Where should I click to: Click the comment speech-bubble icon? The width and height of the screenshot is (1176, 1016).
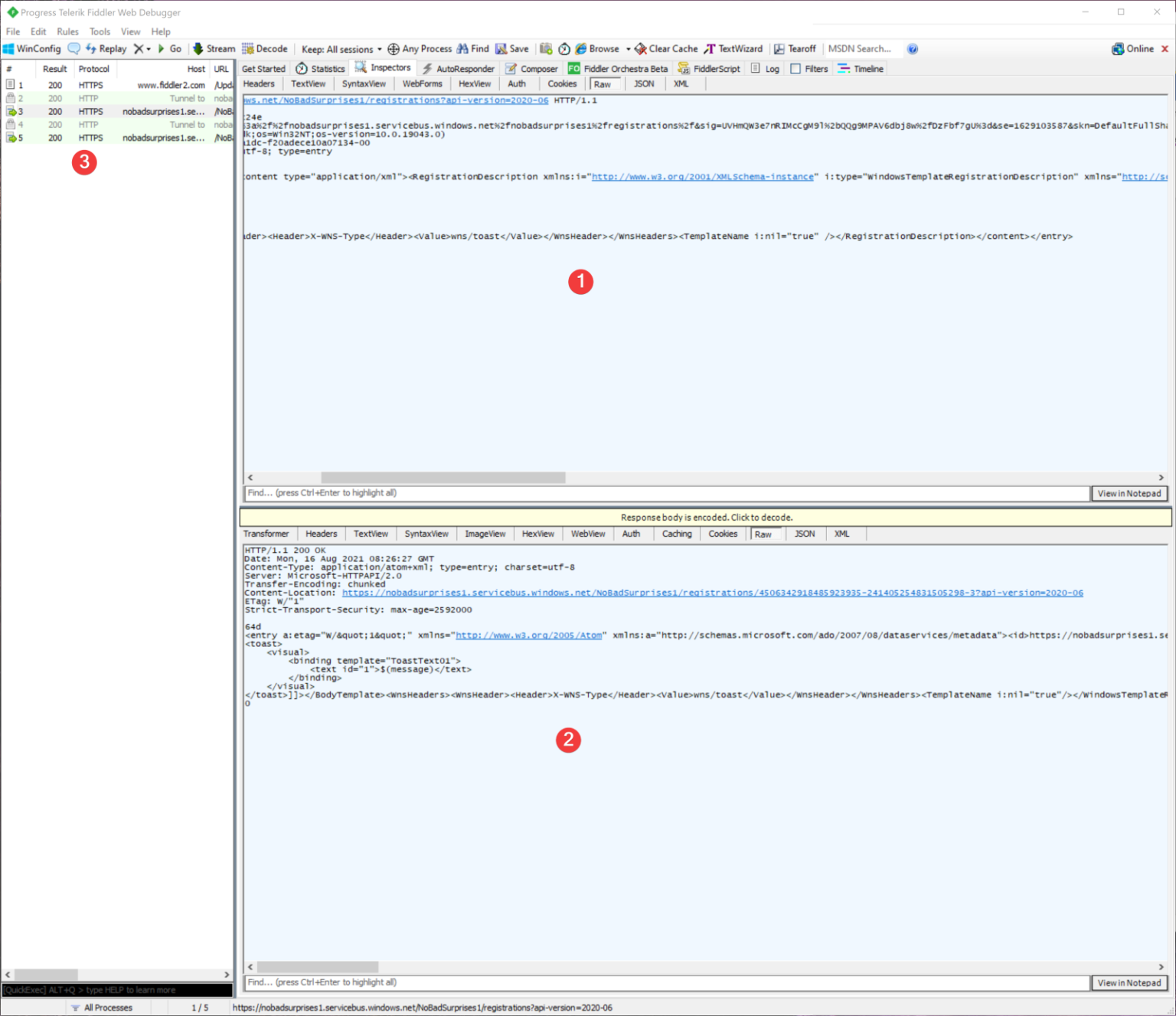click(73, 48)
